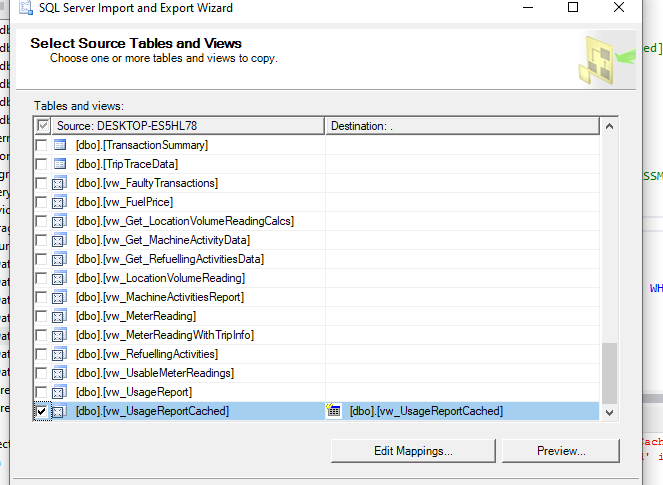Select the [dbo].[vw_UsageReport] row text
Viewport: 663px width, 485px height.
coord(134,392)
